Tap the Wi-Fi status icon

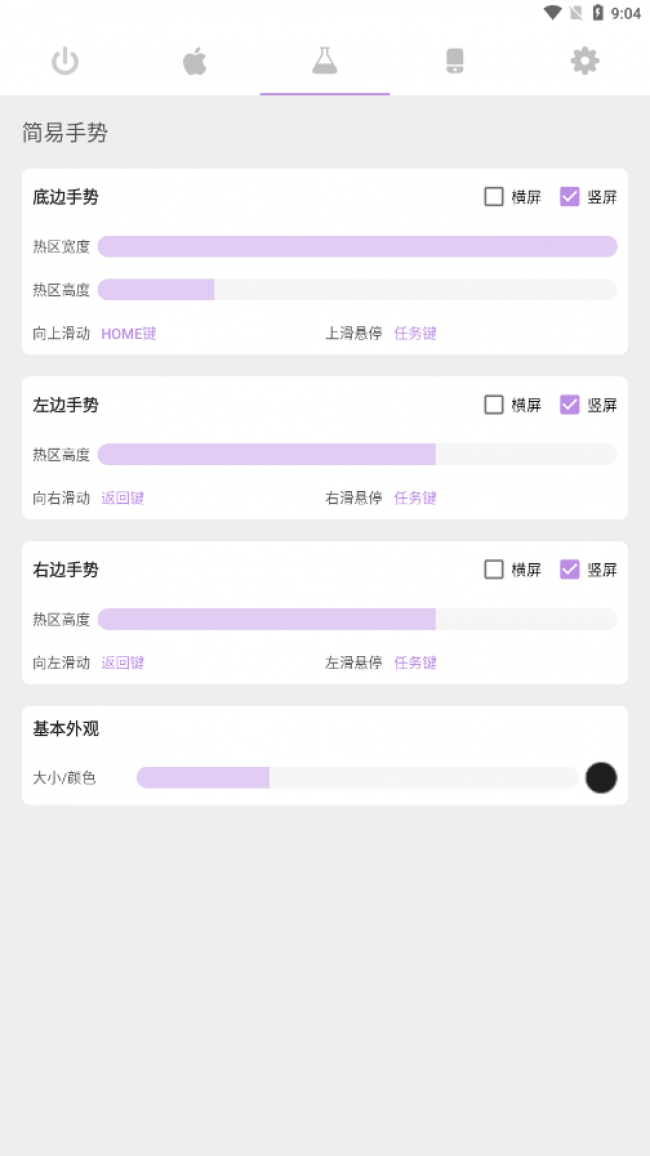click(x=552, y=13)
